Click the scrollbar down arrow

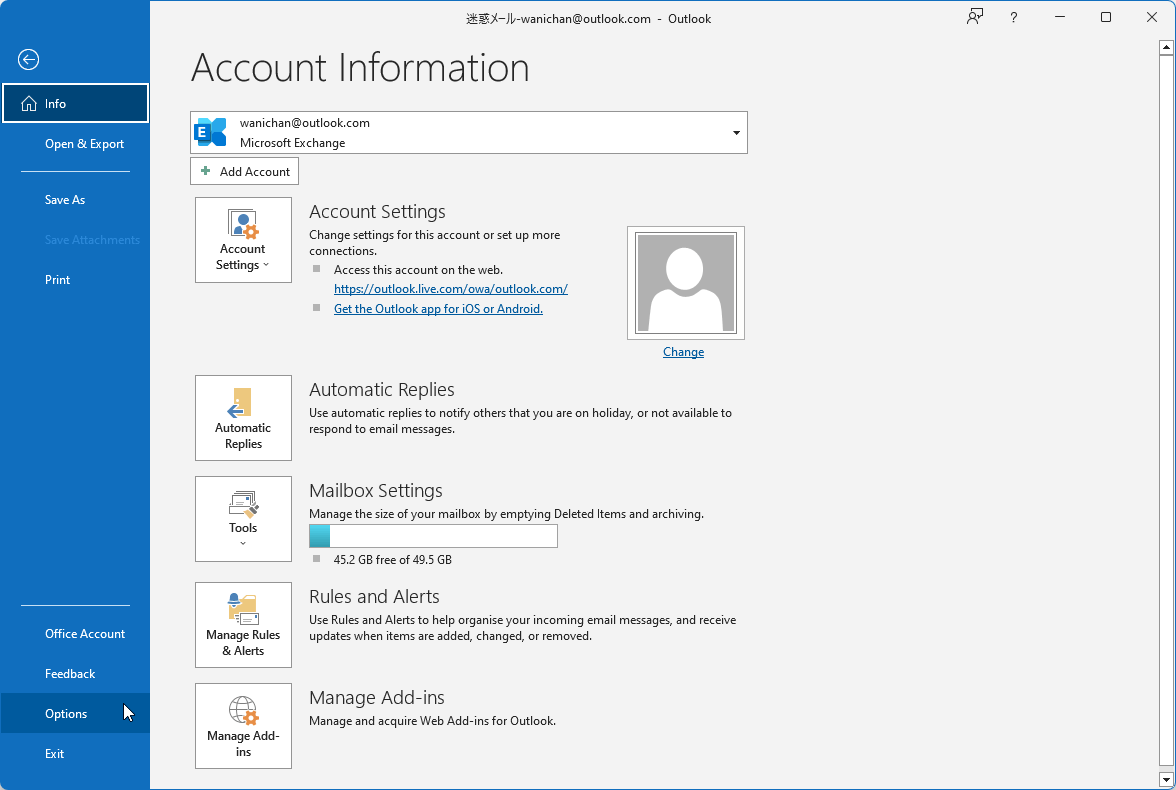click(x=1166, y=780)
